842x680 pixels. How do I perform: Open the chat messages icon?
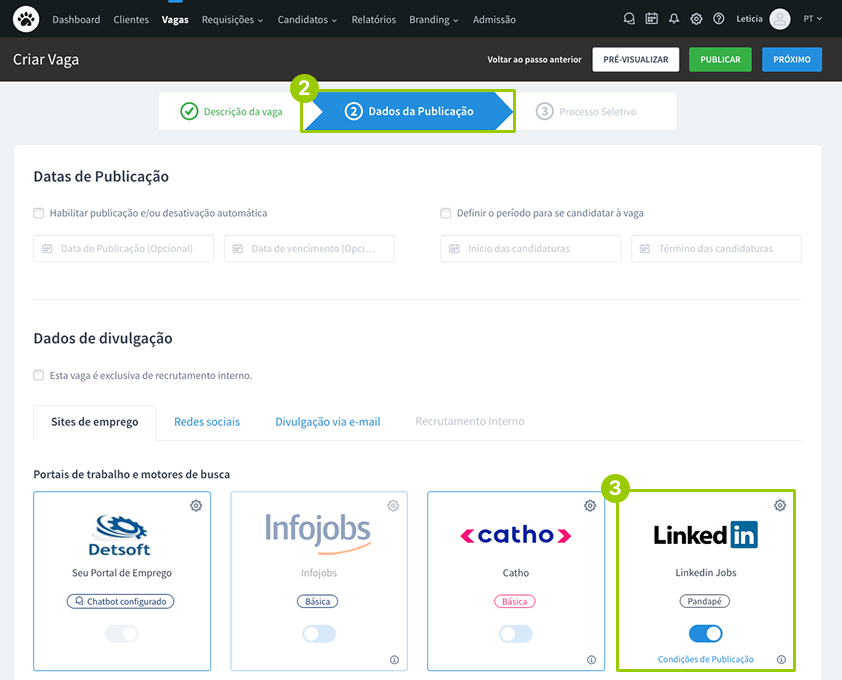click(629, 19)
